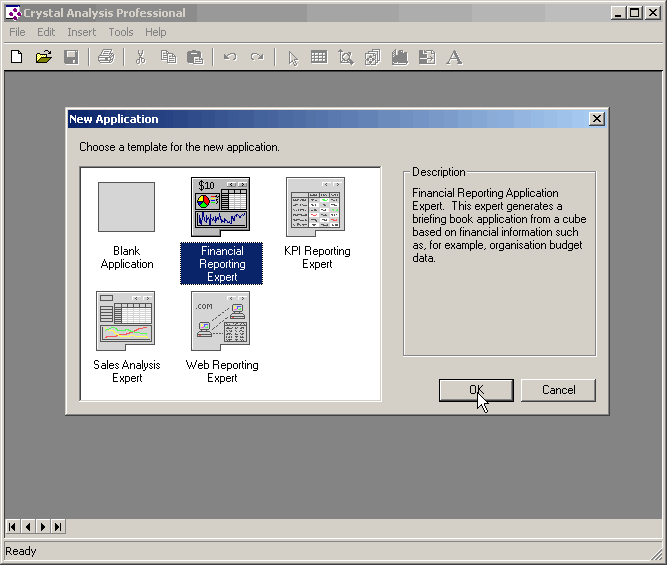667x565 pixels.
Task: Click the text object A icon
Action: click(454, 57)
